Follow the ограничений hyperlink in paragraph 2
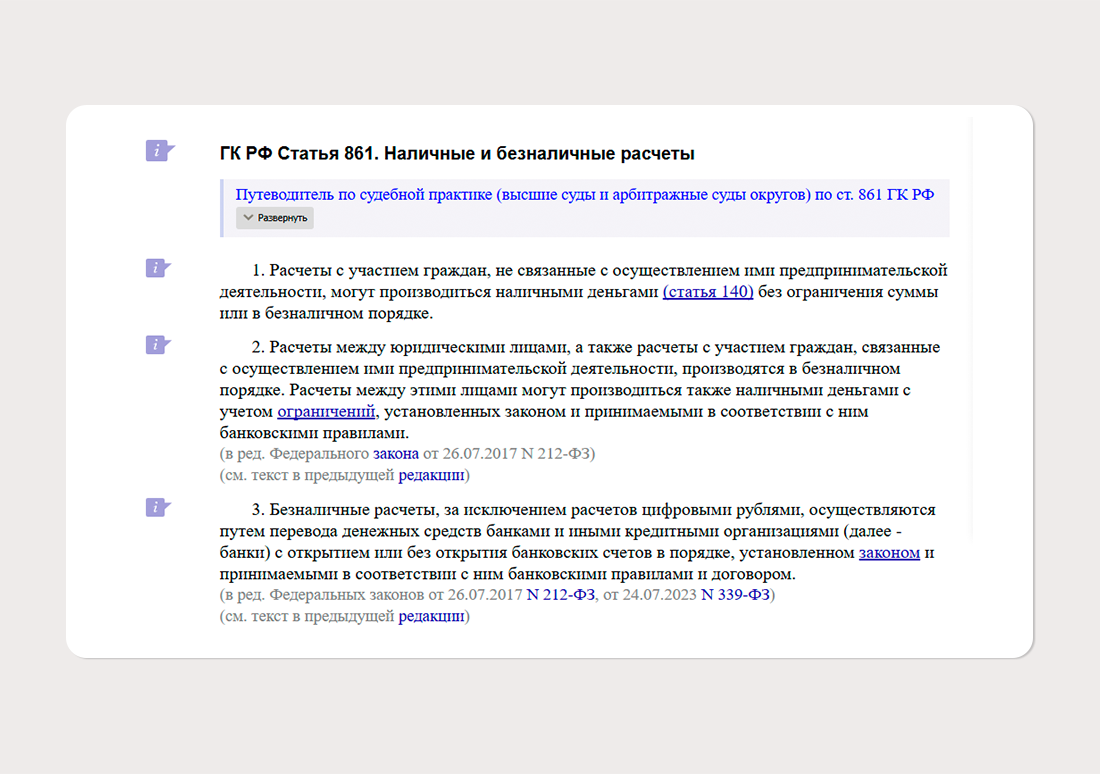This screenshot has height=774, width=1100. tap(326, 412)
